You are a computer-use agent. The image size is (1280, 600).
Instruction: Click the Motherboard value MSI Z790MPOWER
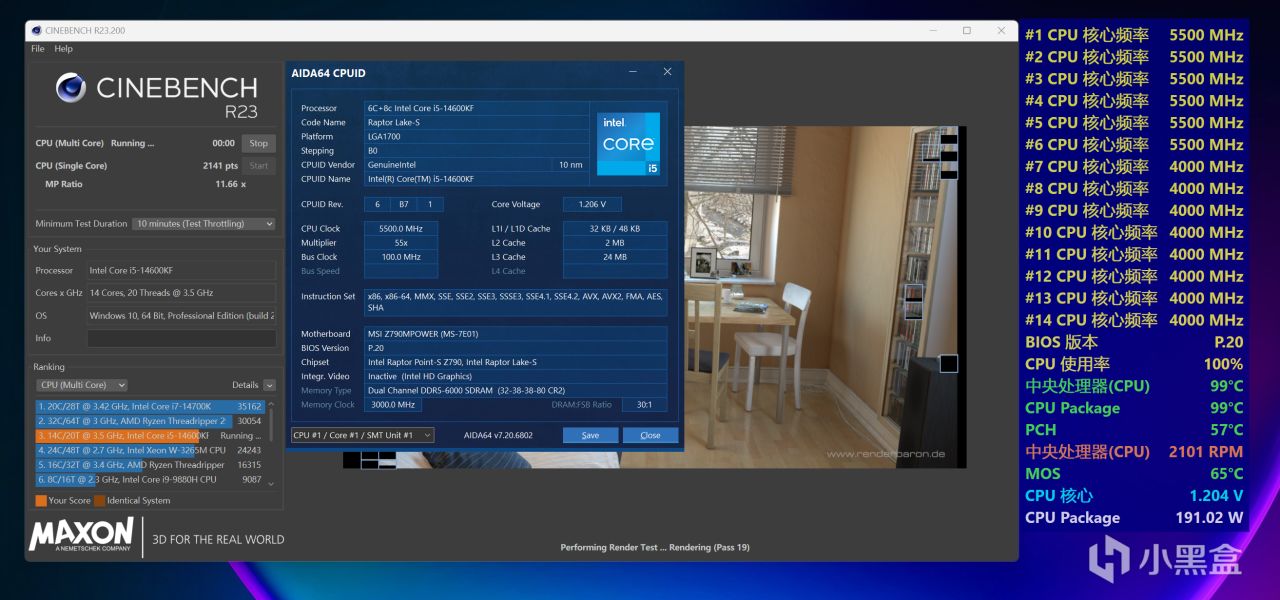(x=515, y=334)
